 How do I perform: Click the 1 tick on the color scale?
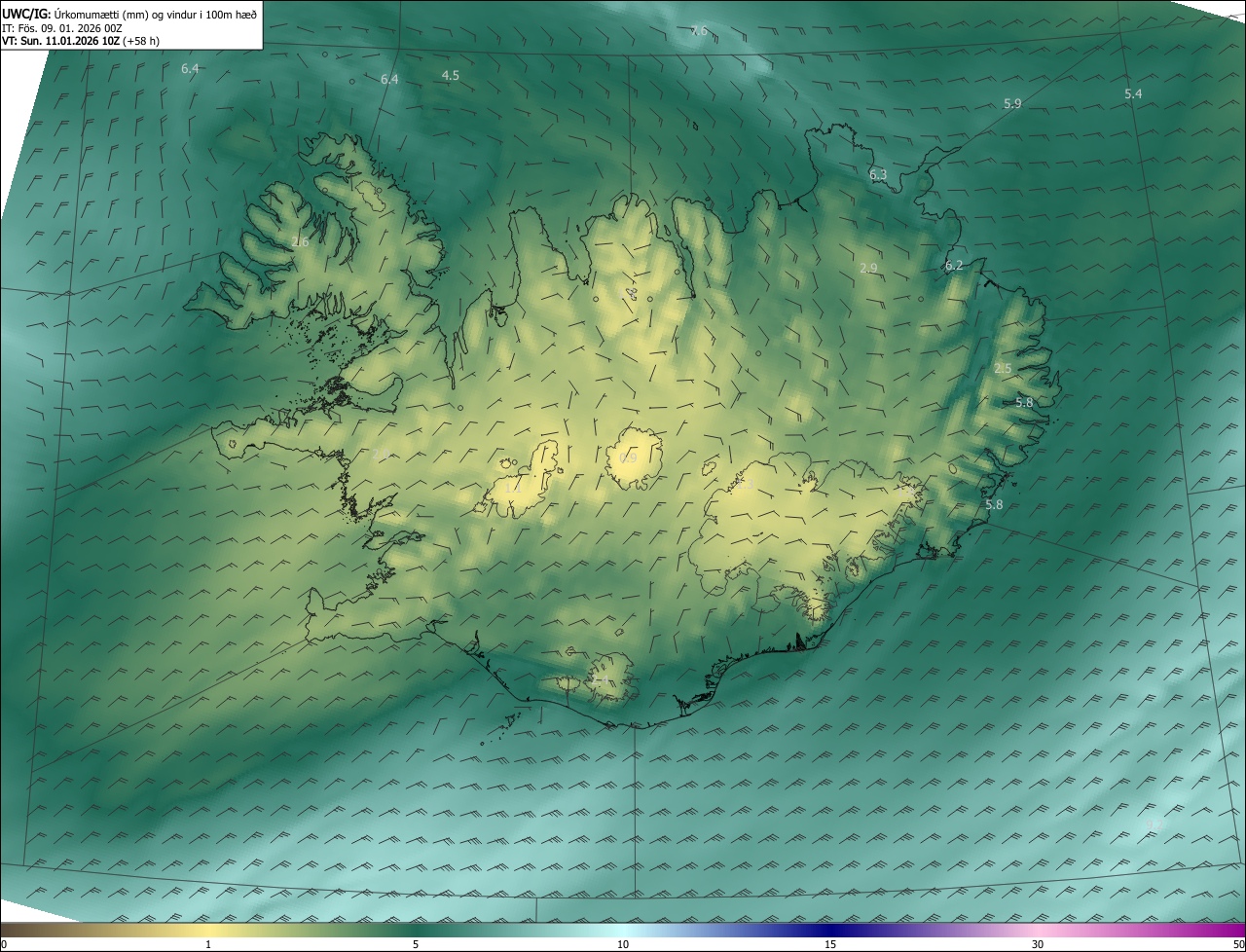[x=208, y=944]
